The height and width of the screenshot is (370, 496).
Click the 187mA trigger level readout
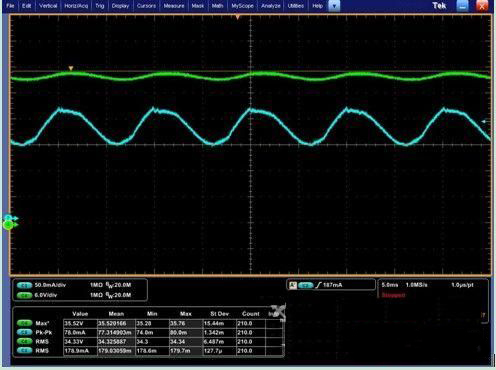[332, 285]
